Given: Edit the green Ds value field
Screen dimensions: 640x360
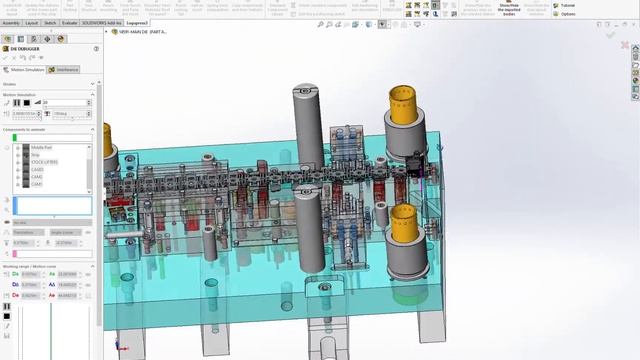Looking at the screenshot, I should pos(32,274).
